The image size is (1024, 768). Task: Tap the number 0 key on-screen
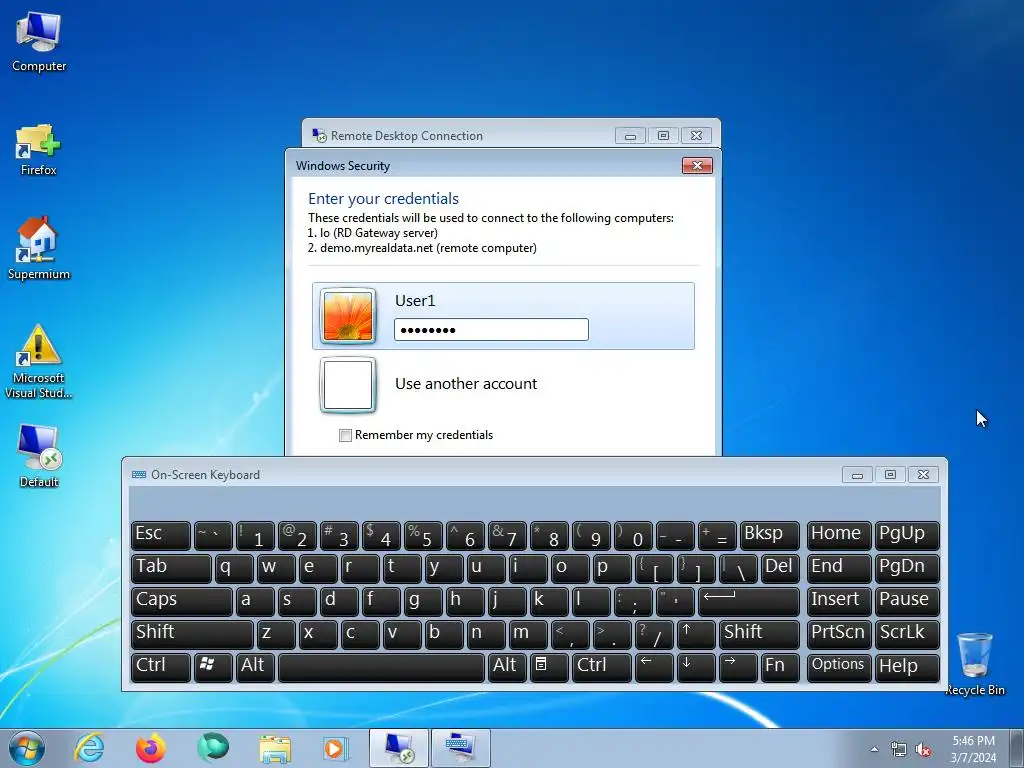point(633,536)
